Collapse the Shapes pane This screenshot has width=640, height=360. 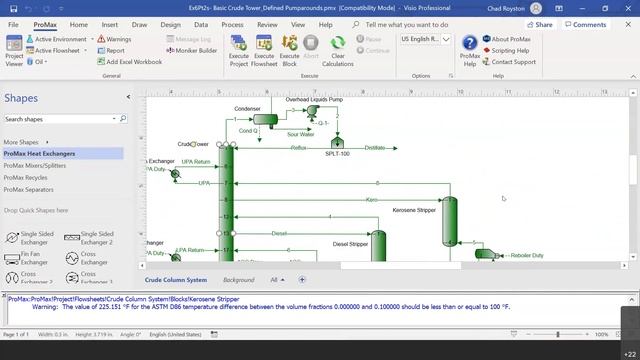(x=128, y=97)
